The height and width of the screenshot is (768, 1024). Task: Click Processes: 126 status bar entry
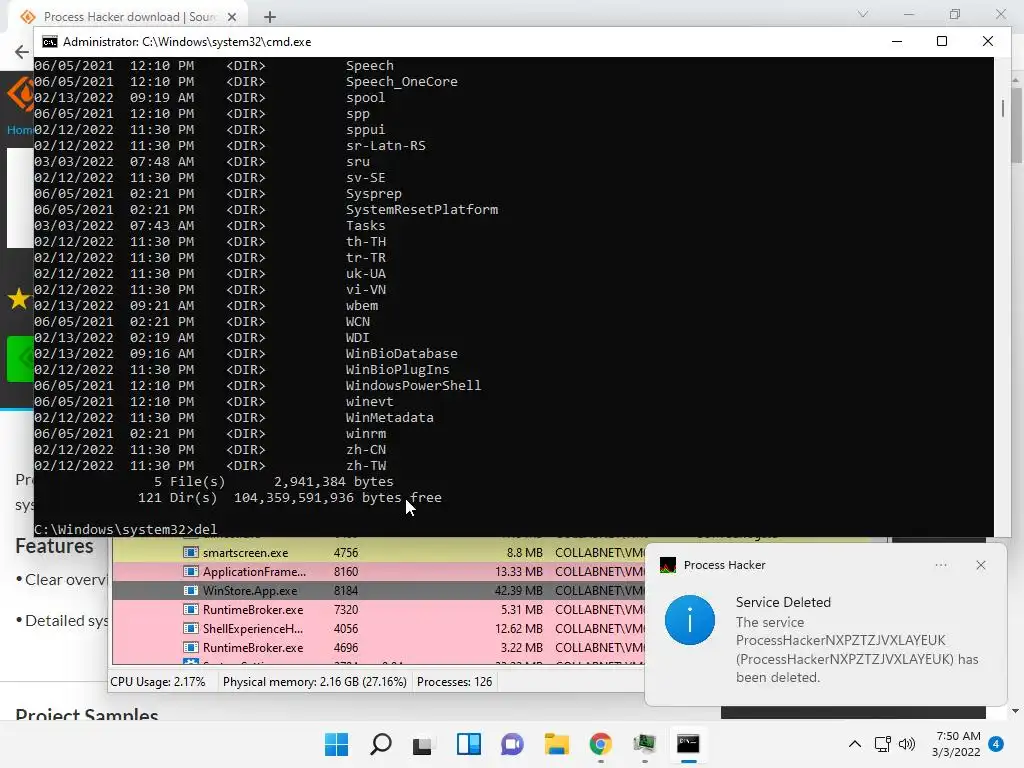coord(455,682)
